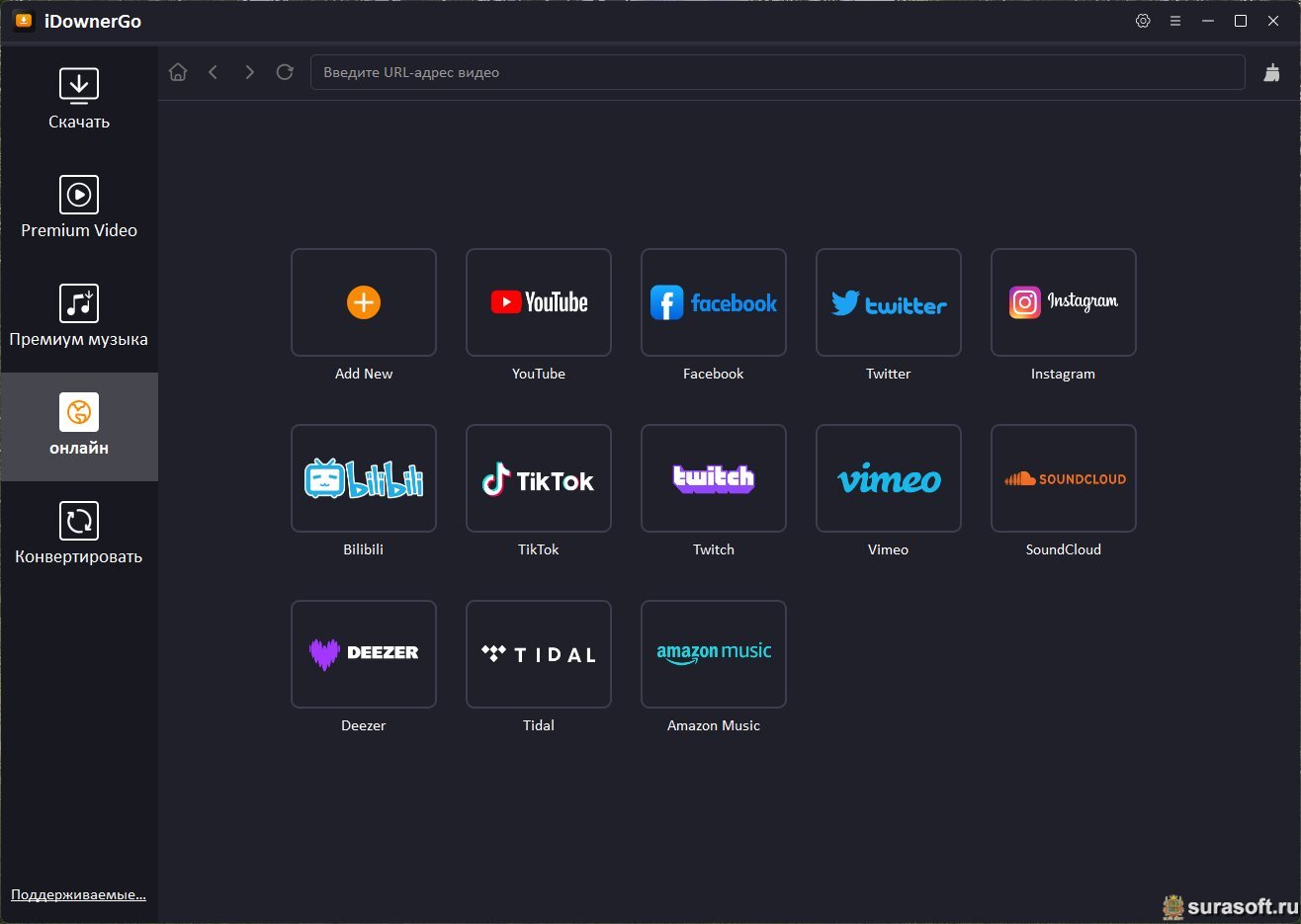This screenshot has width=1301, height=924.
Task: Go back with the left arrow
Action: 213,72
